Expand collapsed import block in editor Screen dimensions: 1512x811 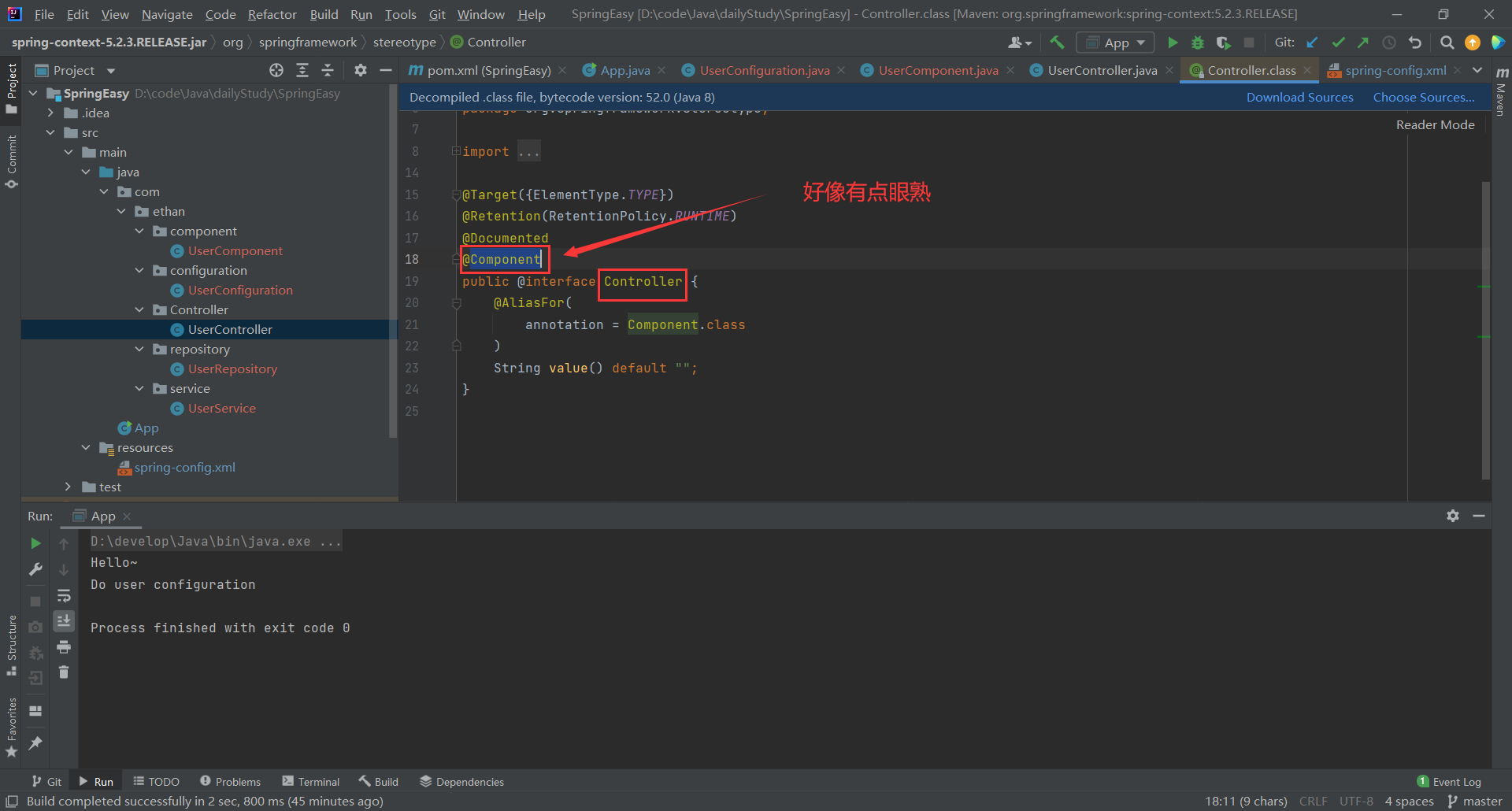[456, 151]
